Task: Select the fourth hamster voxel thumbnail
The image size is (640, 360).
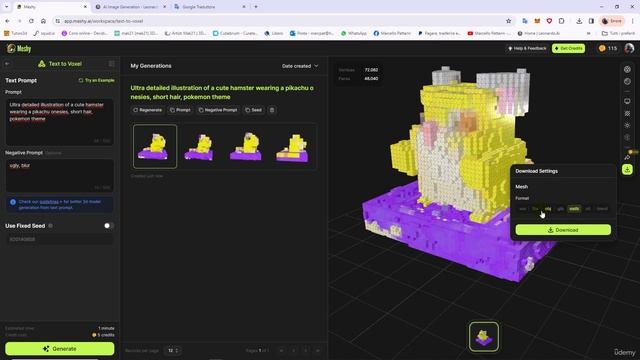Action: (x=292, y=147)
